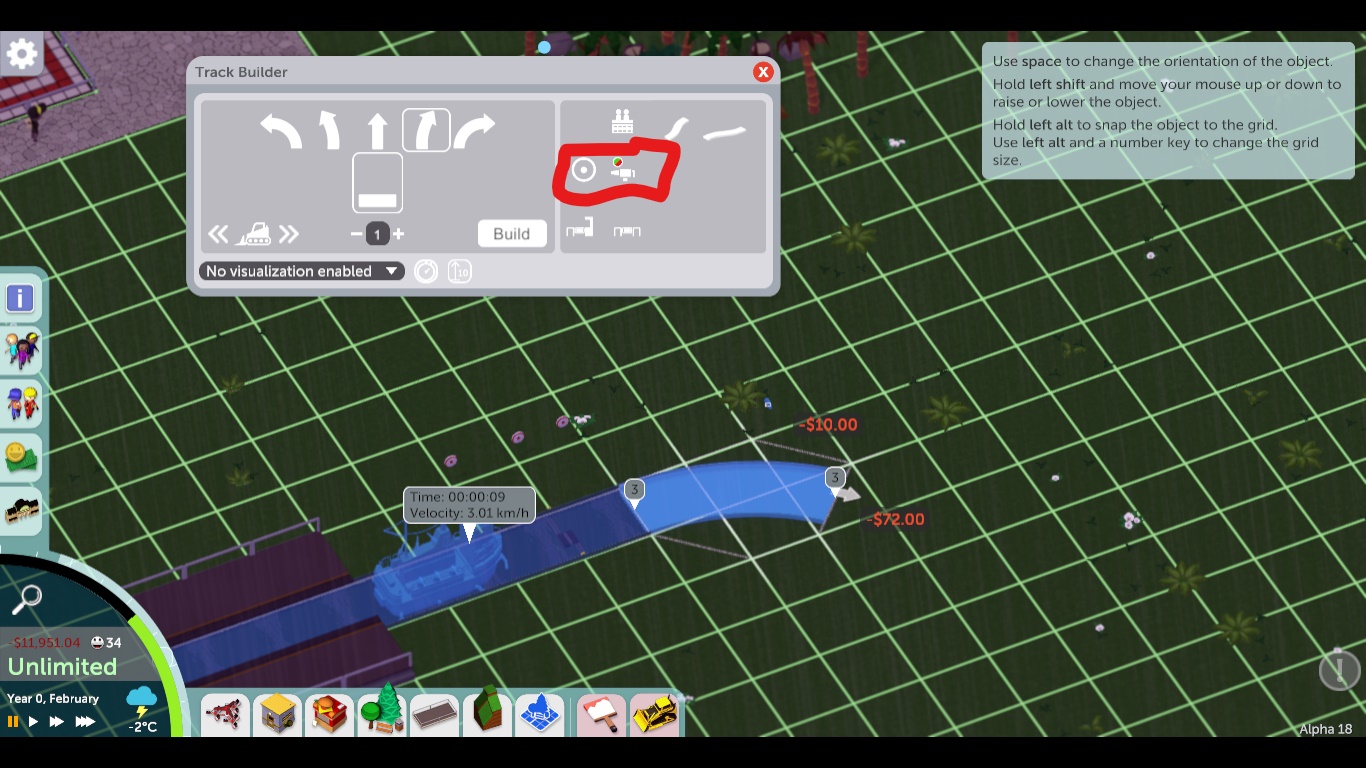Open the trees and scenery menu

[x=382, y=713]
